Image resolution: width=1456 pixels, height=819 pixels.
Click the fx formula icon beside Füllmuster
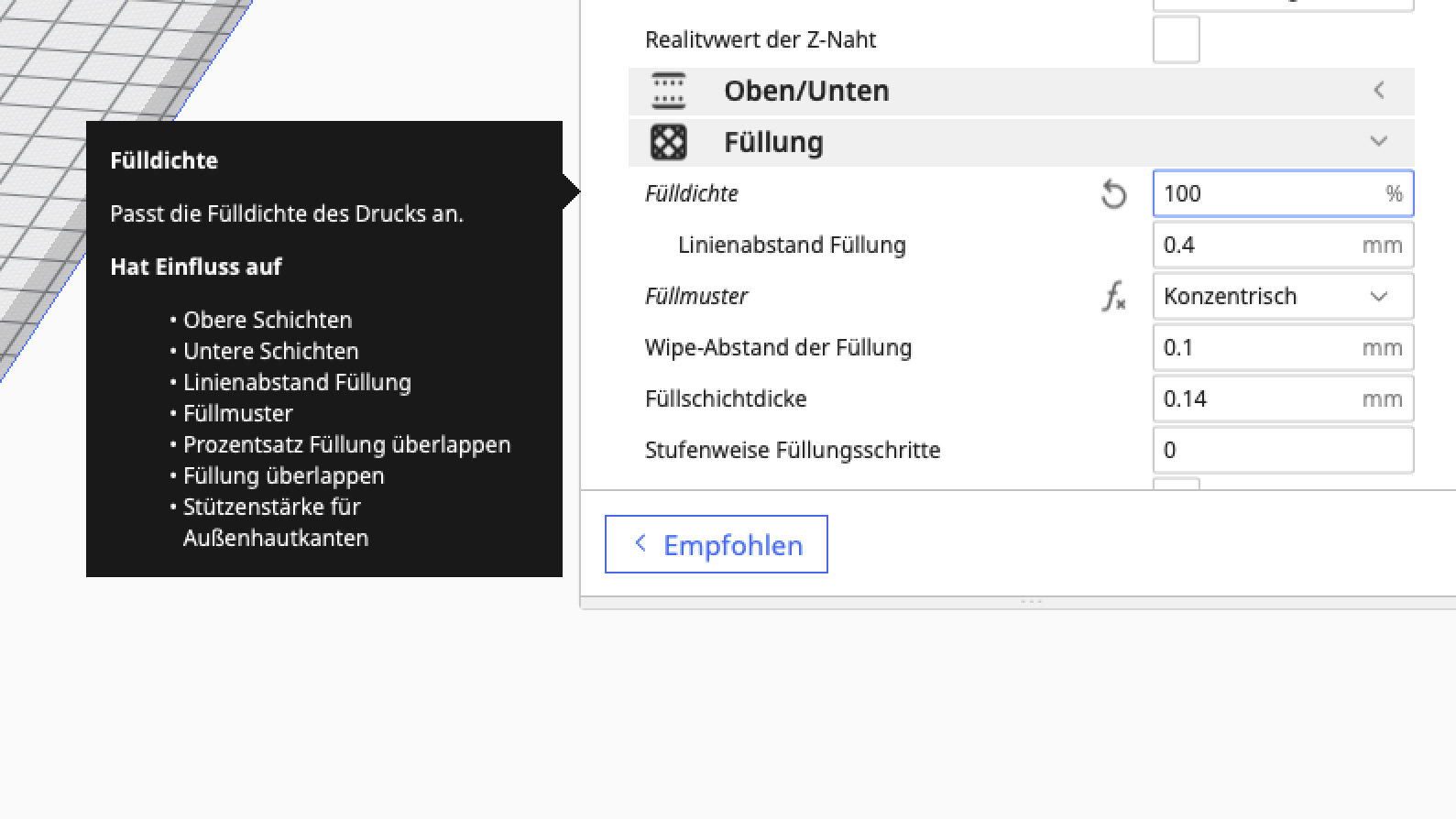(x=1113, y=297)
